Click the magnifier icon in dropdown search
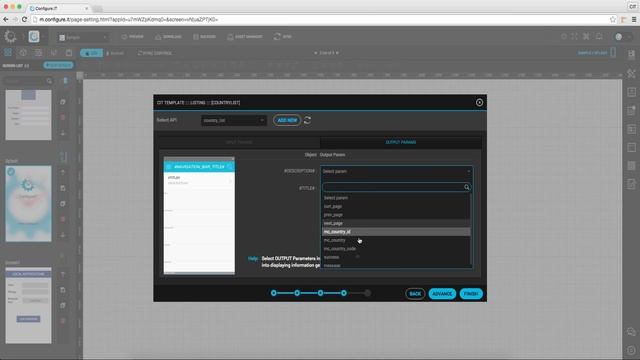The height and width of the screenshot is (360, 640). click(x=467, y=187)
